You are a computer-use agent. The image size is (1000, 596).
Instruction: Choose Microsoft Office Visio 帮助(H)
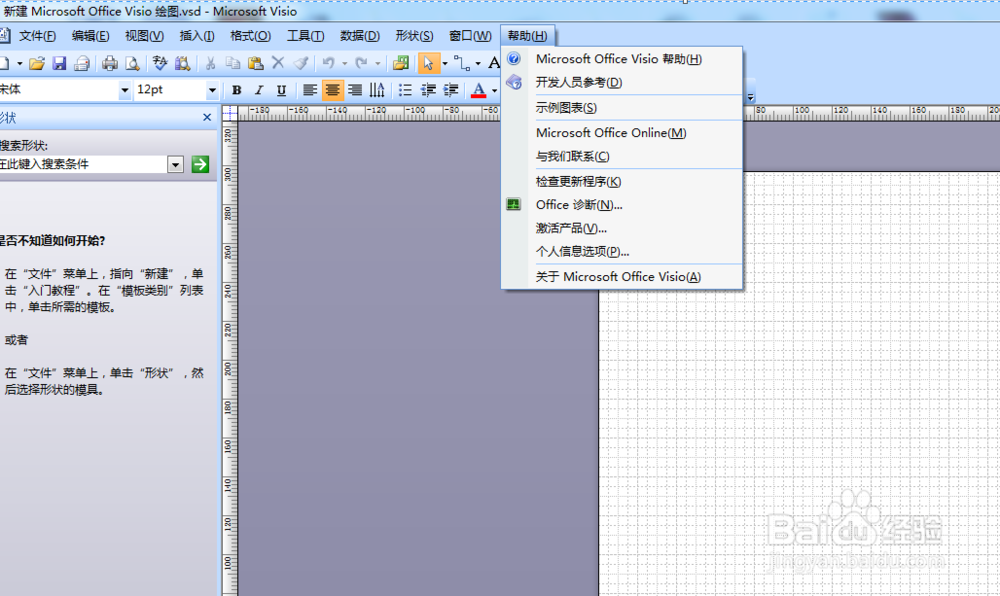pyautogui.click(x=622, y=59)
